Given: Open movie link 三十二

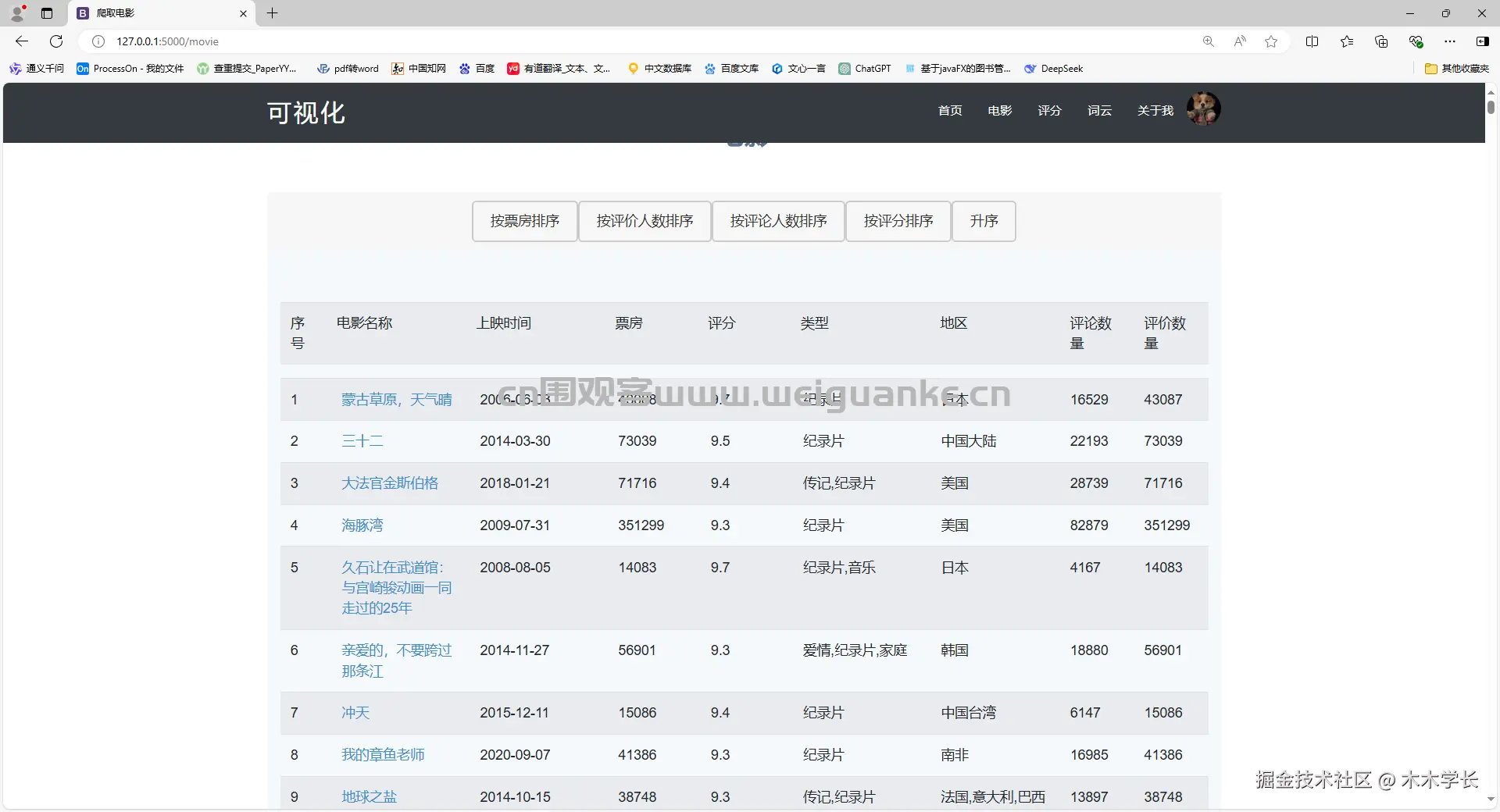Looking at the screenshot, I should pos(362,441).
